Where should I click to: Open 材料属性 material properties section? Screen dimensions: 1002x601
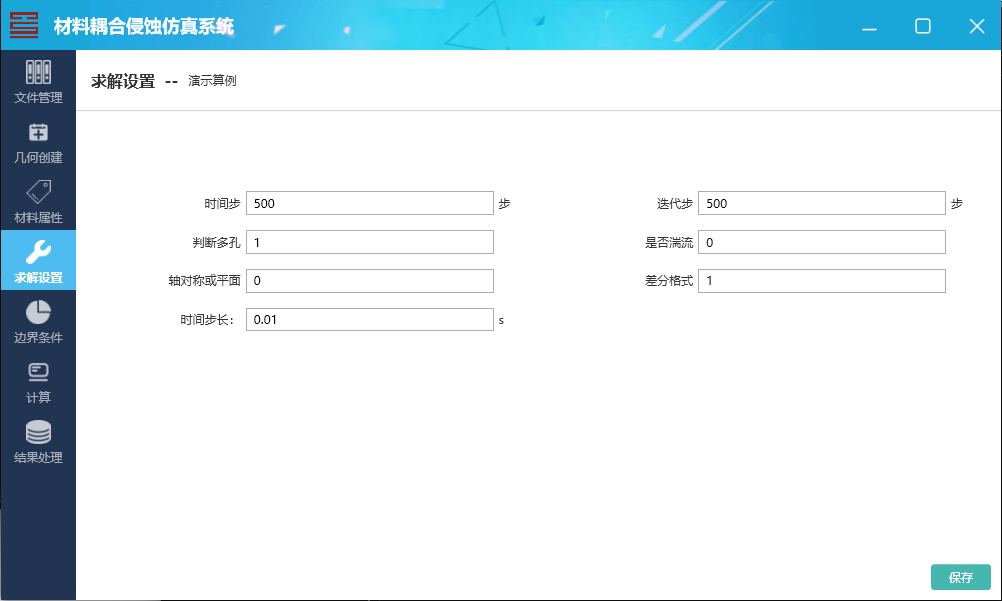pyautogui.click(x=38, y=200)
